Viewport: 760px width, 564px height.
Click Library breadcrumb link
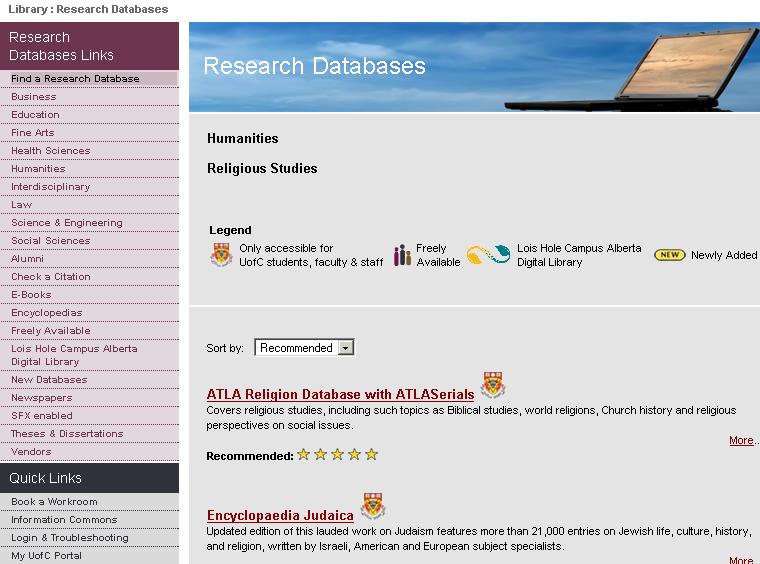point(28,9)
